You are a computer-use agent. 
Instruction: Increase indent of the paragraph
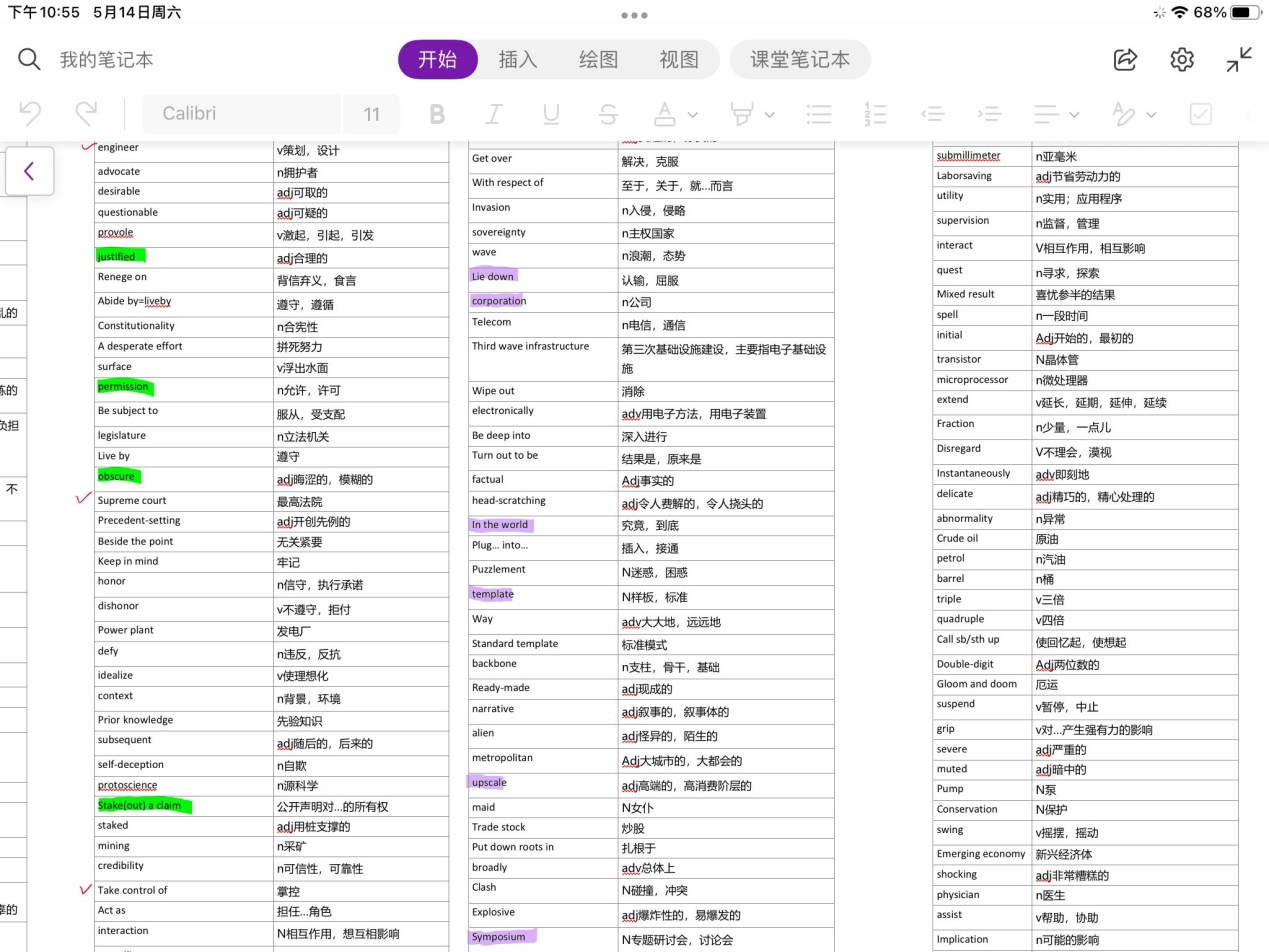(x=989, y=114)
